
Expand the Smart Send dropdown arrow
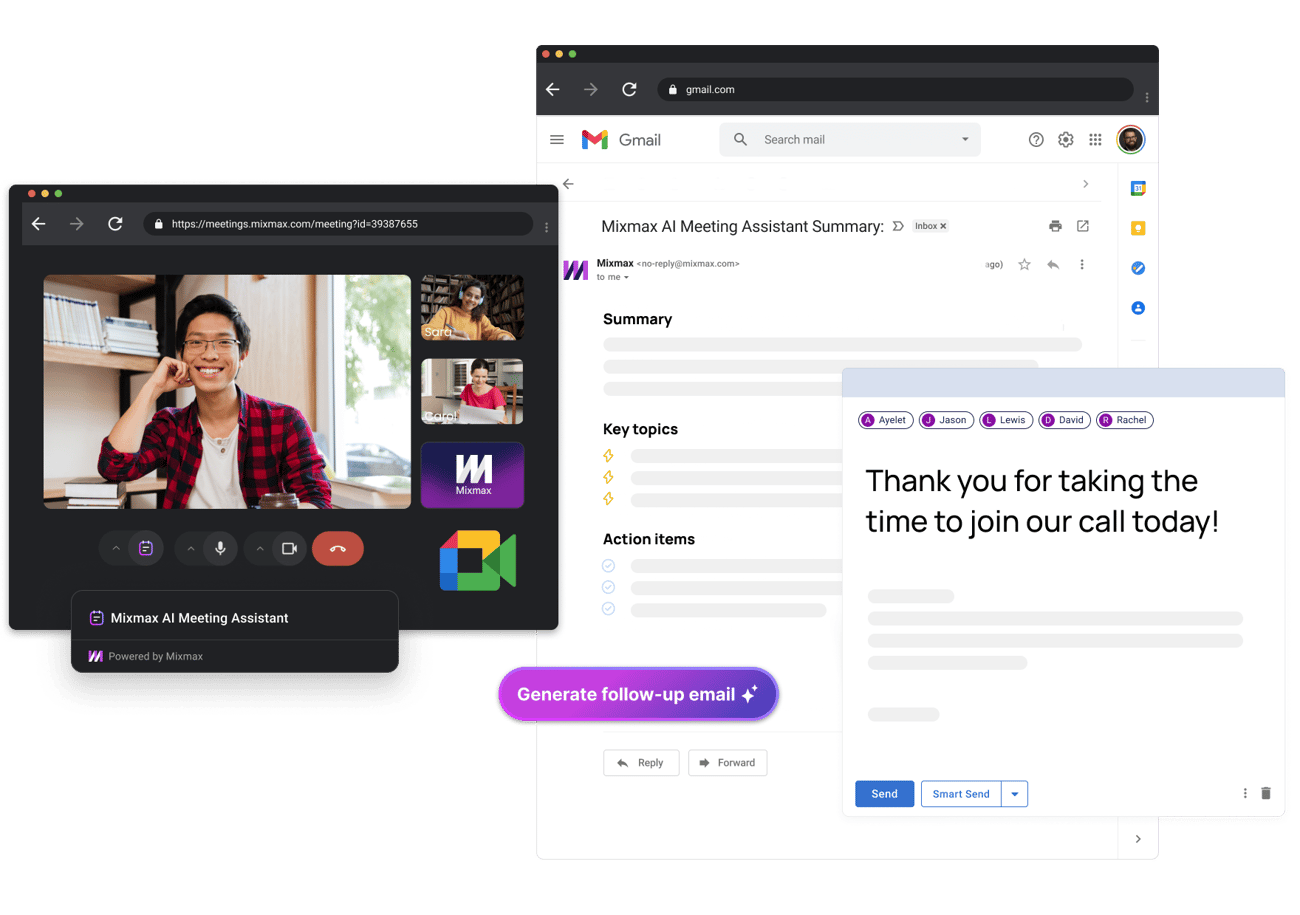coord(1014,794)
